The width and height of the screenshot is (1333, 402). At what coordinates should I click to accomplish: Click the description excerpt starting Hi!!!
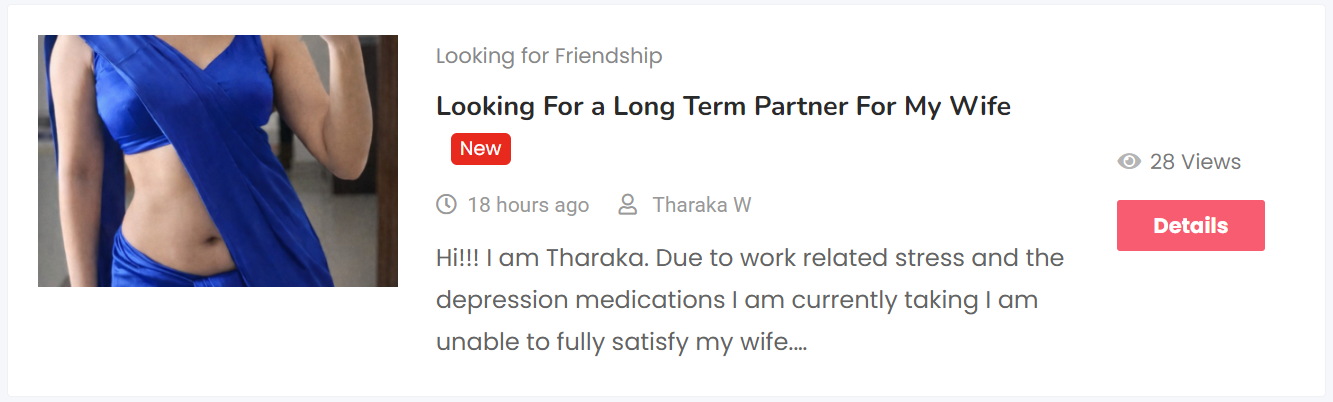click(750, 300)
